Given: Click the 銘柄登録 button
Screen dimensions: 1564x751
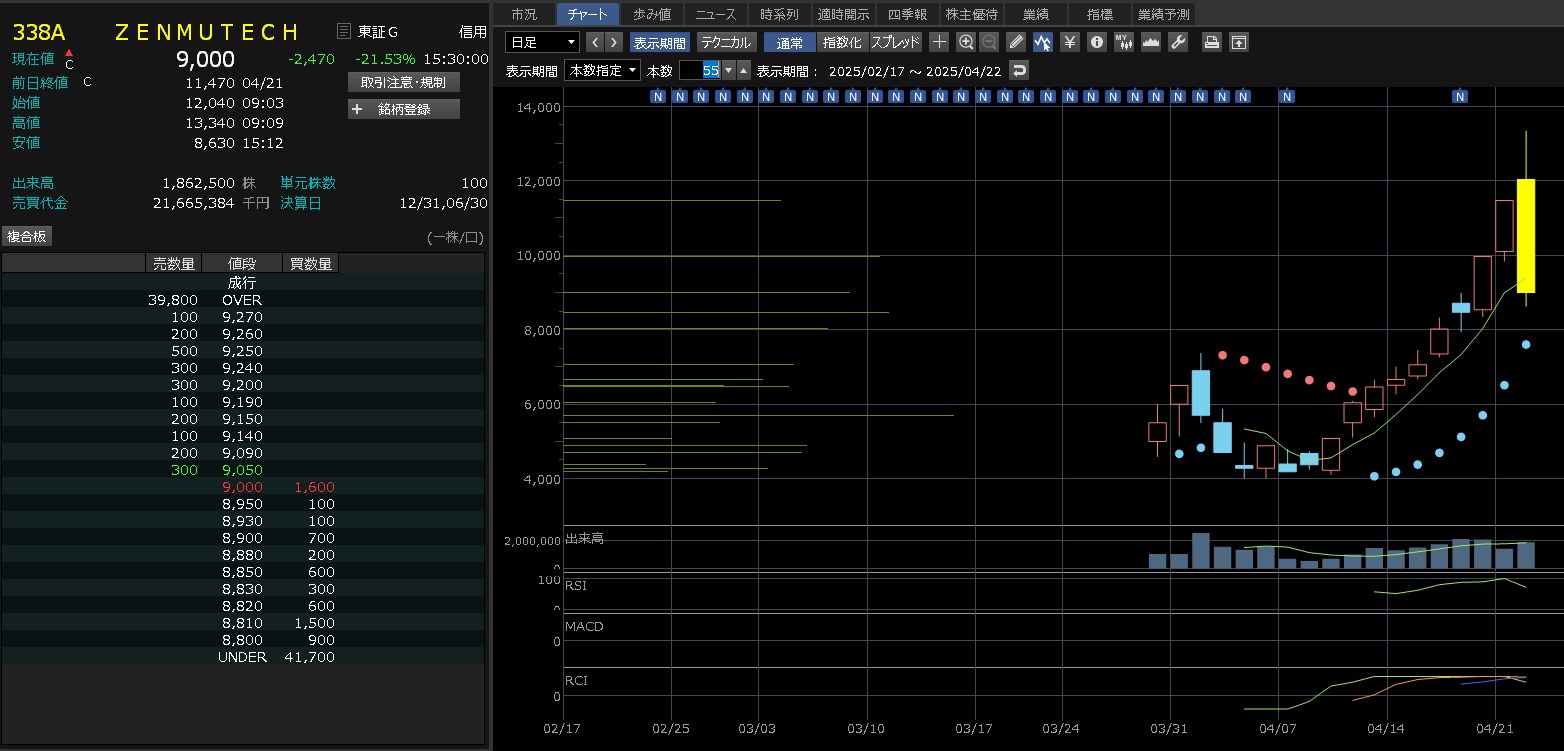Looking at the screenshot, I should (x=404, y=109).
